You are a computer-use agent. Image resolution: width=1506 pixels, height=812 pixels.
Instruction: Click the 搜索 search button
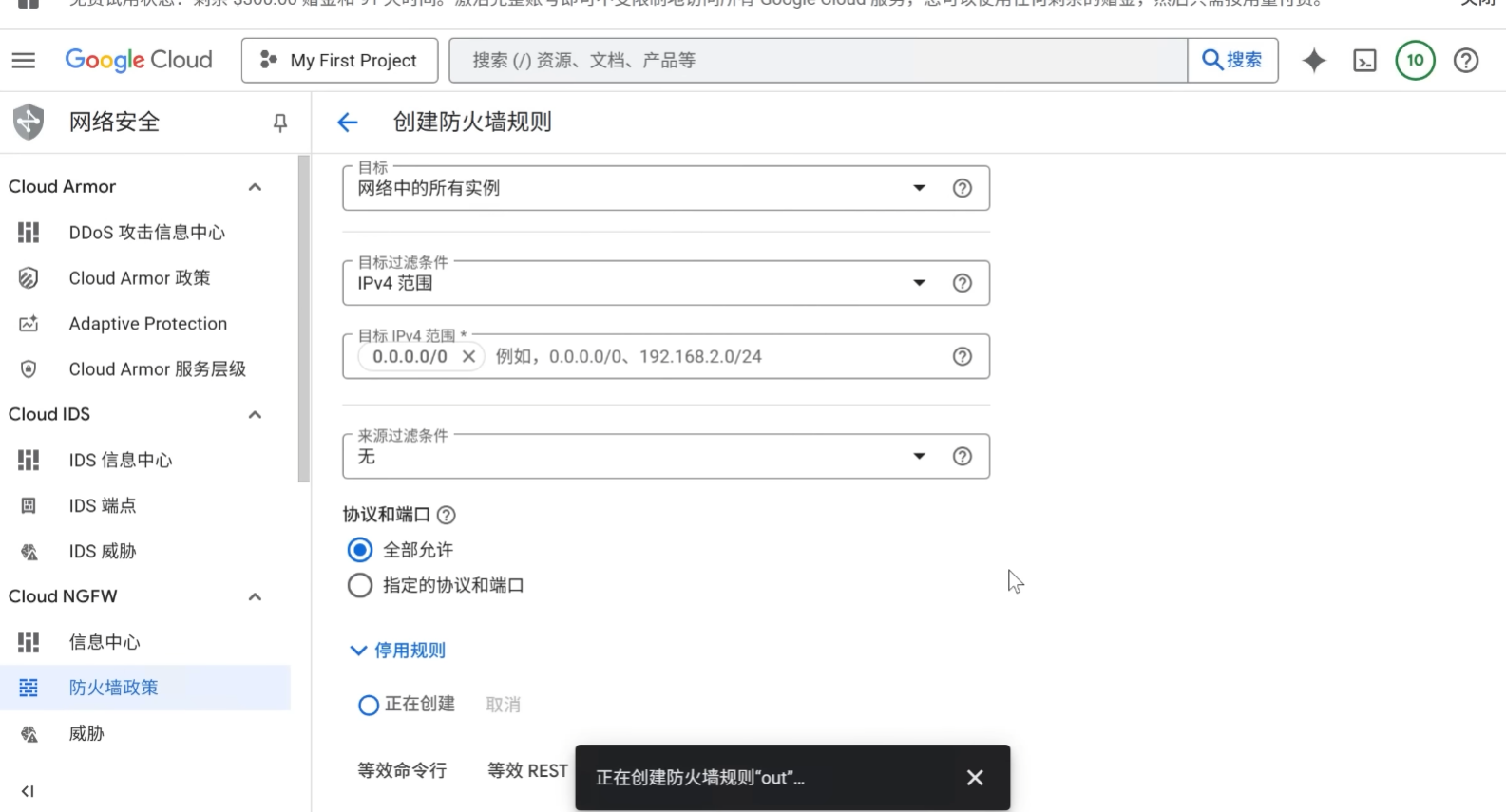coord(1232,61)
